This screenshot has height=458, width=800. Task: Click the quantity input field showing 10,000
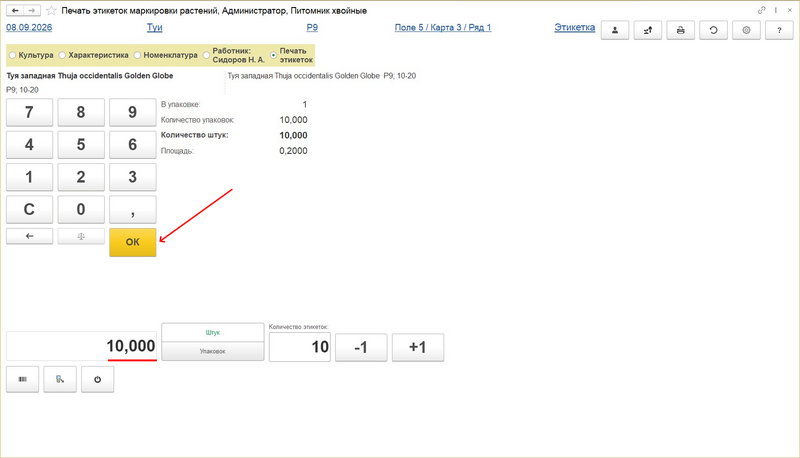coord(82,346)
